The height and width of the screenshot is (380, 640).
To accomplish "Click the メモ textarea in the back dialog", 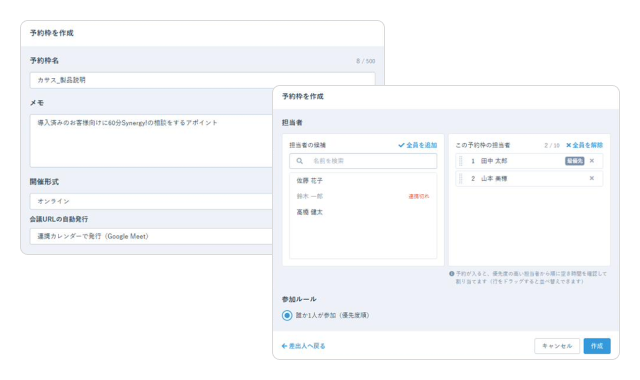I will pyautogui.click(x=151, y=141).
